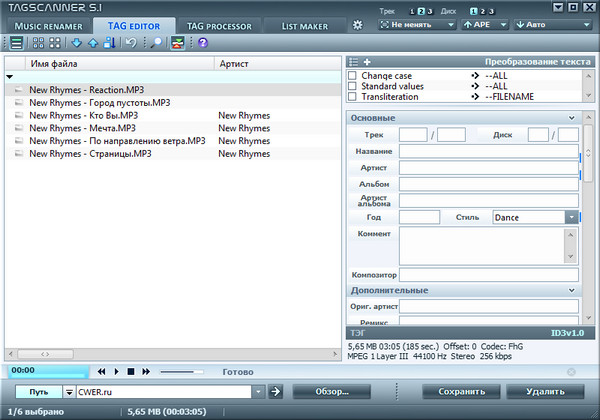Expand the APE tag type dropdown
This screenshot has height=420, width=600.
483,24
